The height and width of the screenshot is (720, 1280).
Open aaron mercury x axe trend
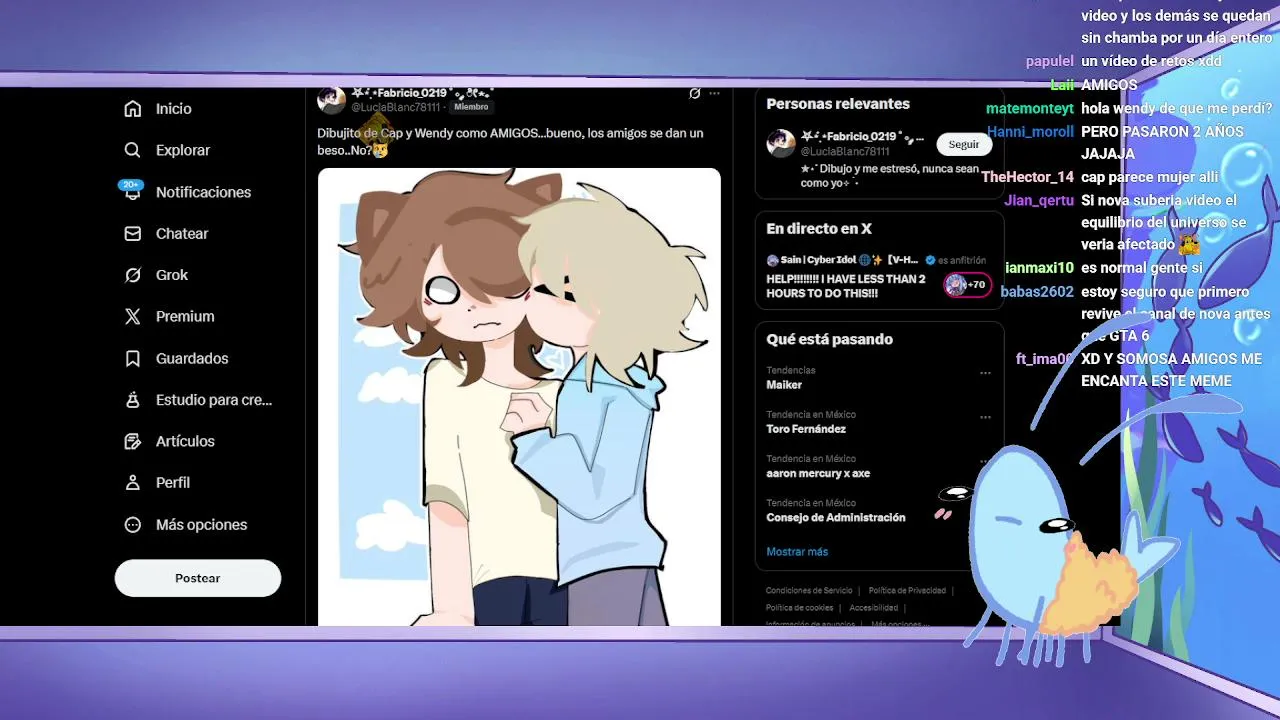[818, 473]
